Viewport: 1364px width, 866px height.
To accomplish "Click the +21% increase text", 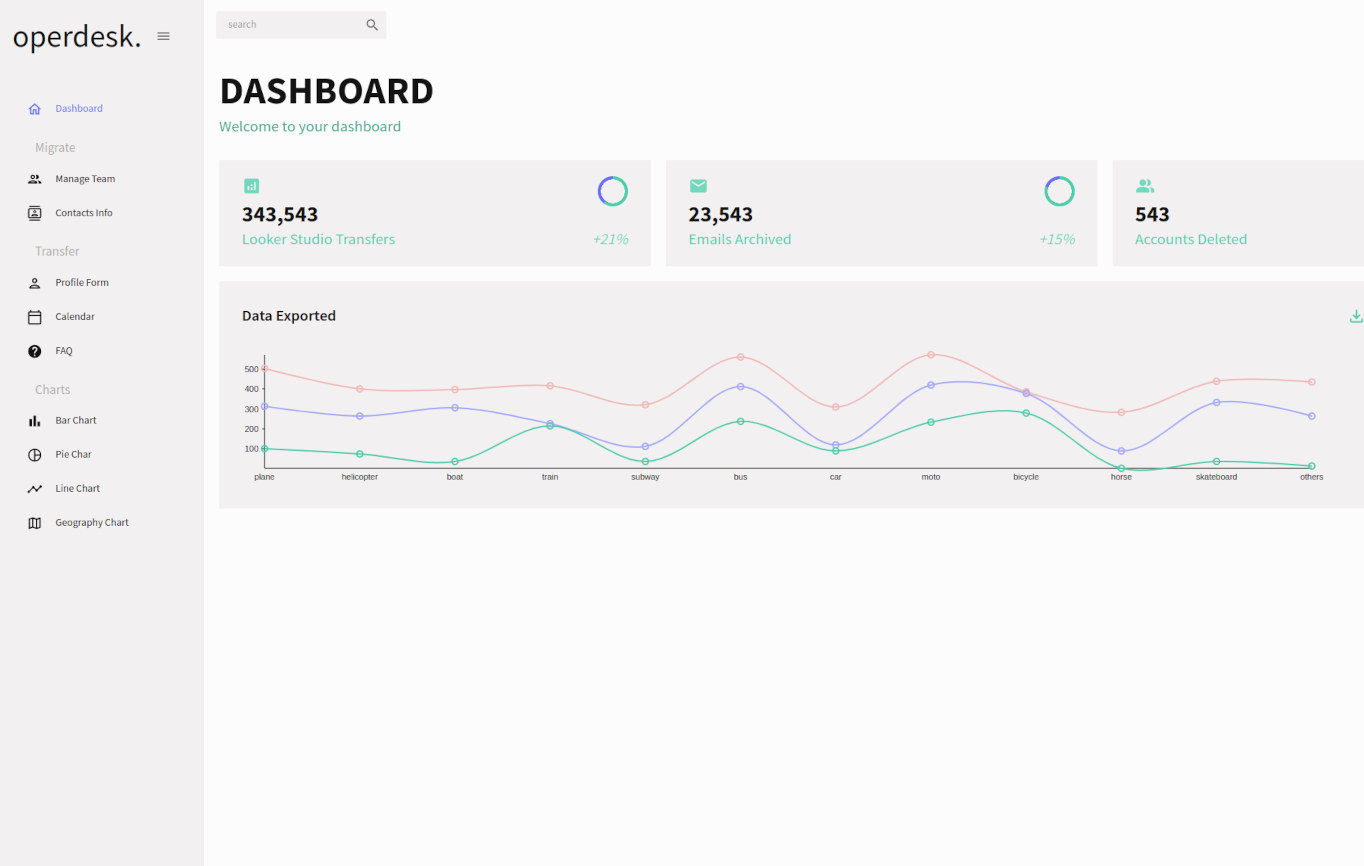I will [x=610, y=239].
